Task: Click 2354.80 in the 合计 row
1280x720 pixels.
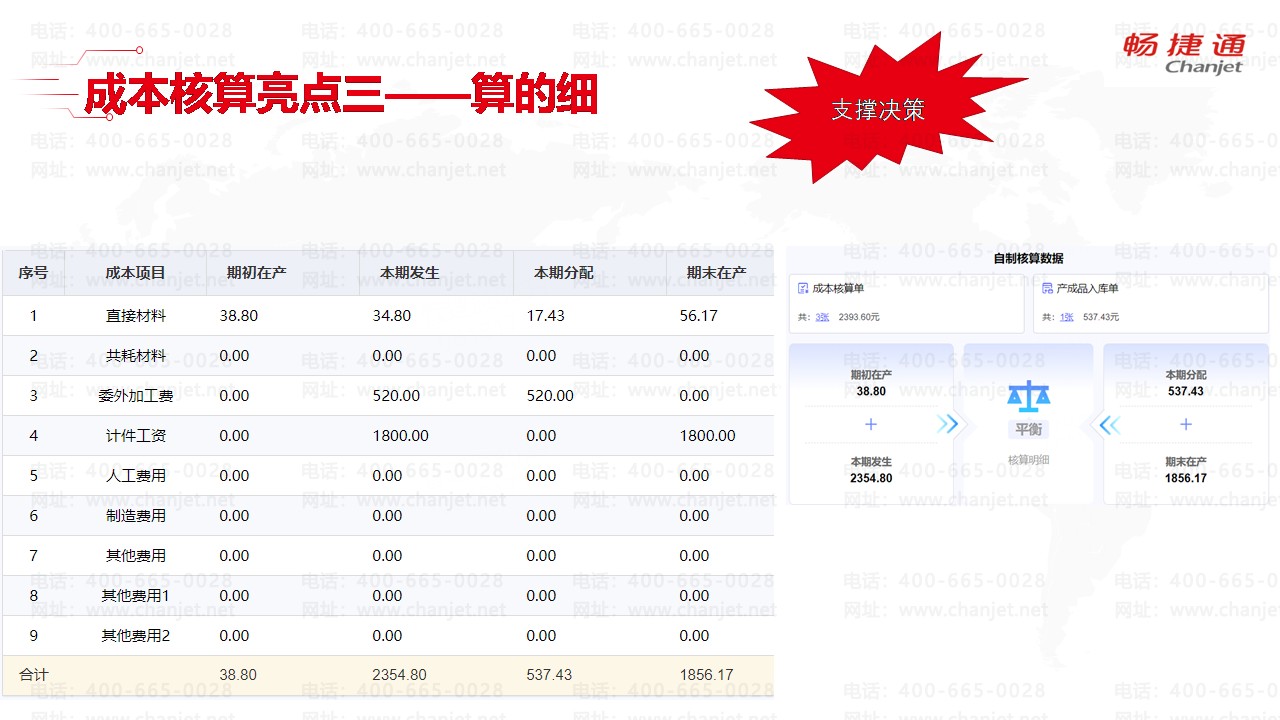Action: point(399,675)
